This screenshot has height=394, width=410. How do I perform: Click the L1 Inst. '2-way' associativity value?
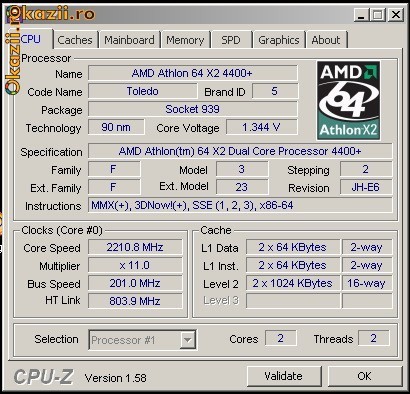point(367,265)
